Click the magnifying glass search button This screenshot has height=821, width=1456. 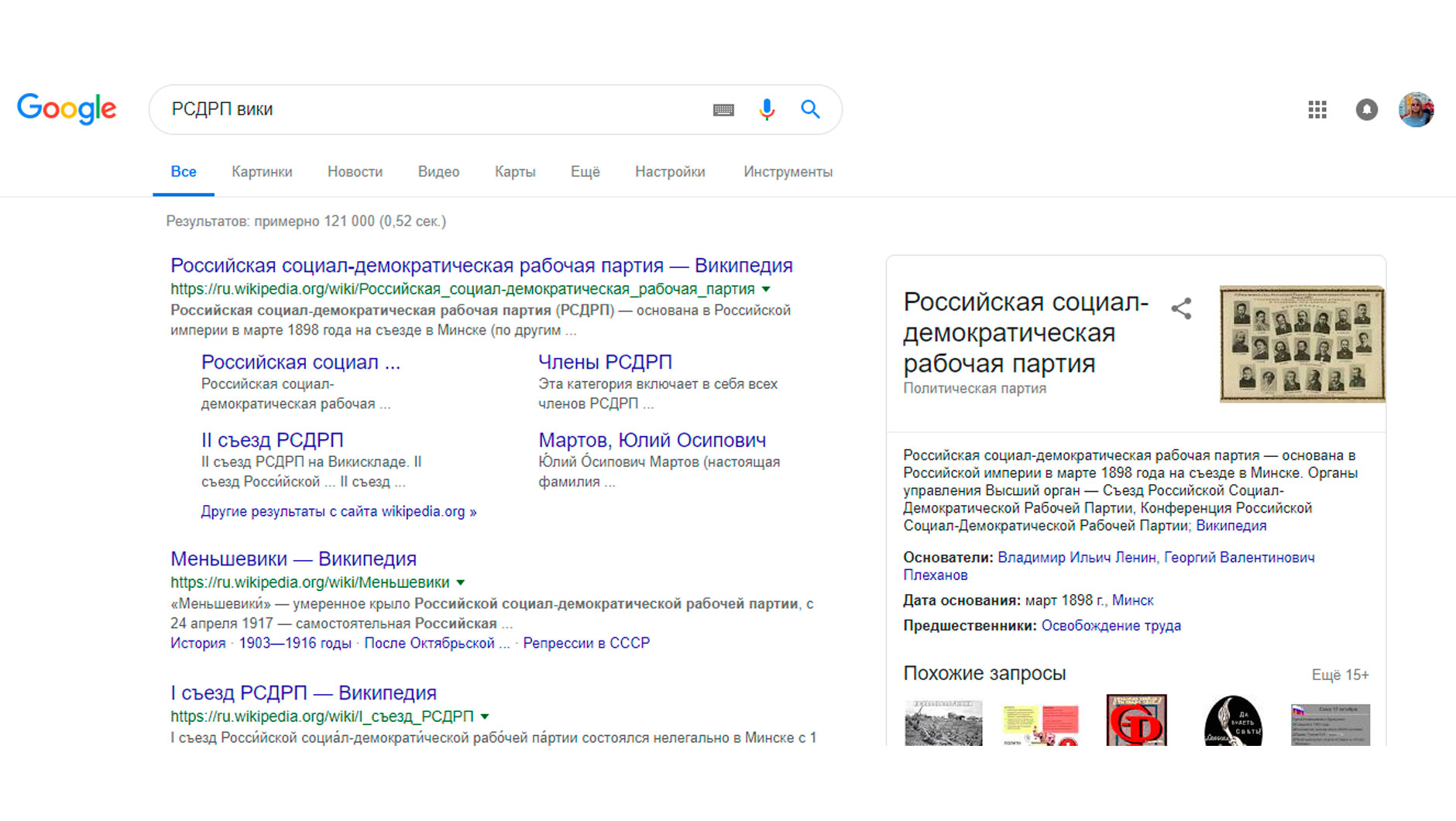810,109
